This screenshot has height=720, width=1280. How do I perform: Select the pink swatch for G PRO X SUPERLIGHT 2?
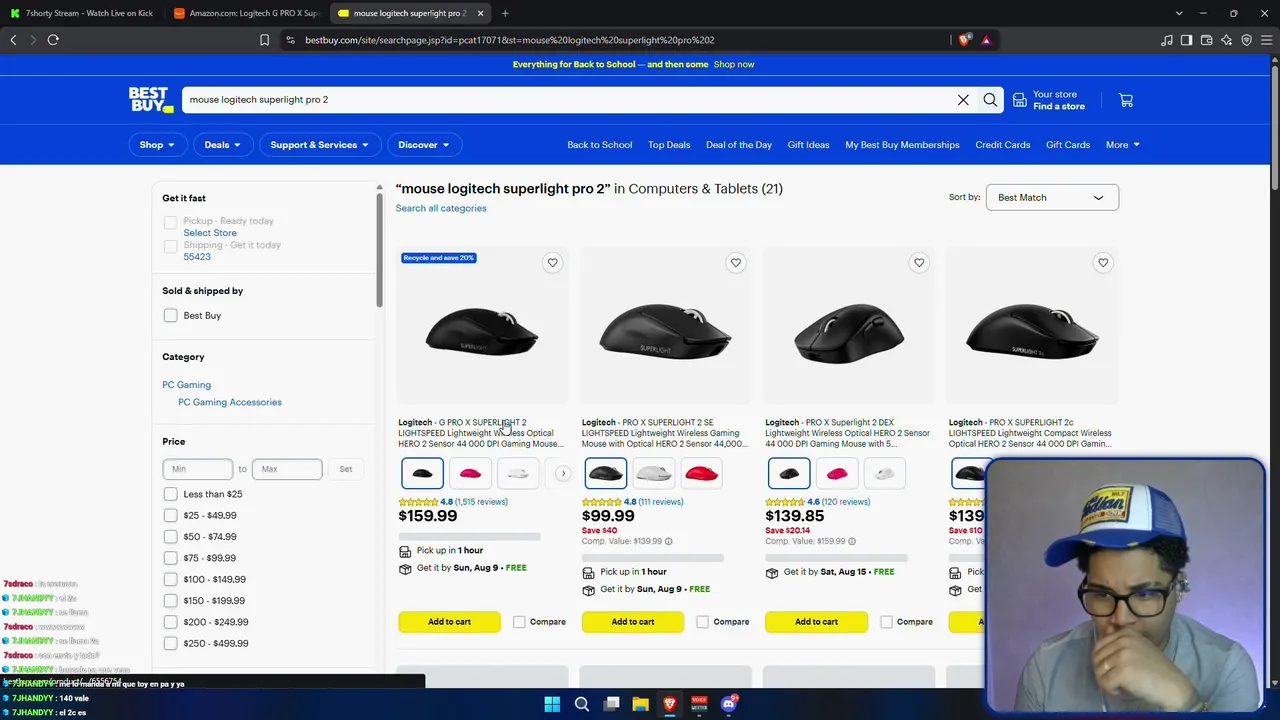pyautogui.click(x=470, y=473)
